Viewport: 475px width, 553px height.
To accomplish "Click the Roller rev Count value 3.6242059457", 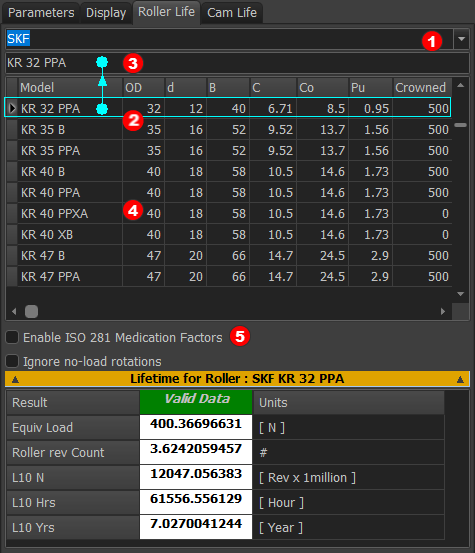I will [196, 452].
